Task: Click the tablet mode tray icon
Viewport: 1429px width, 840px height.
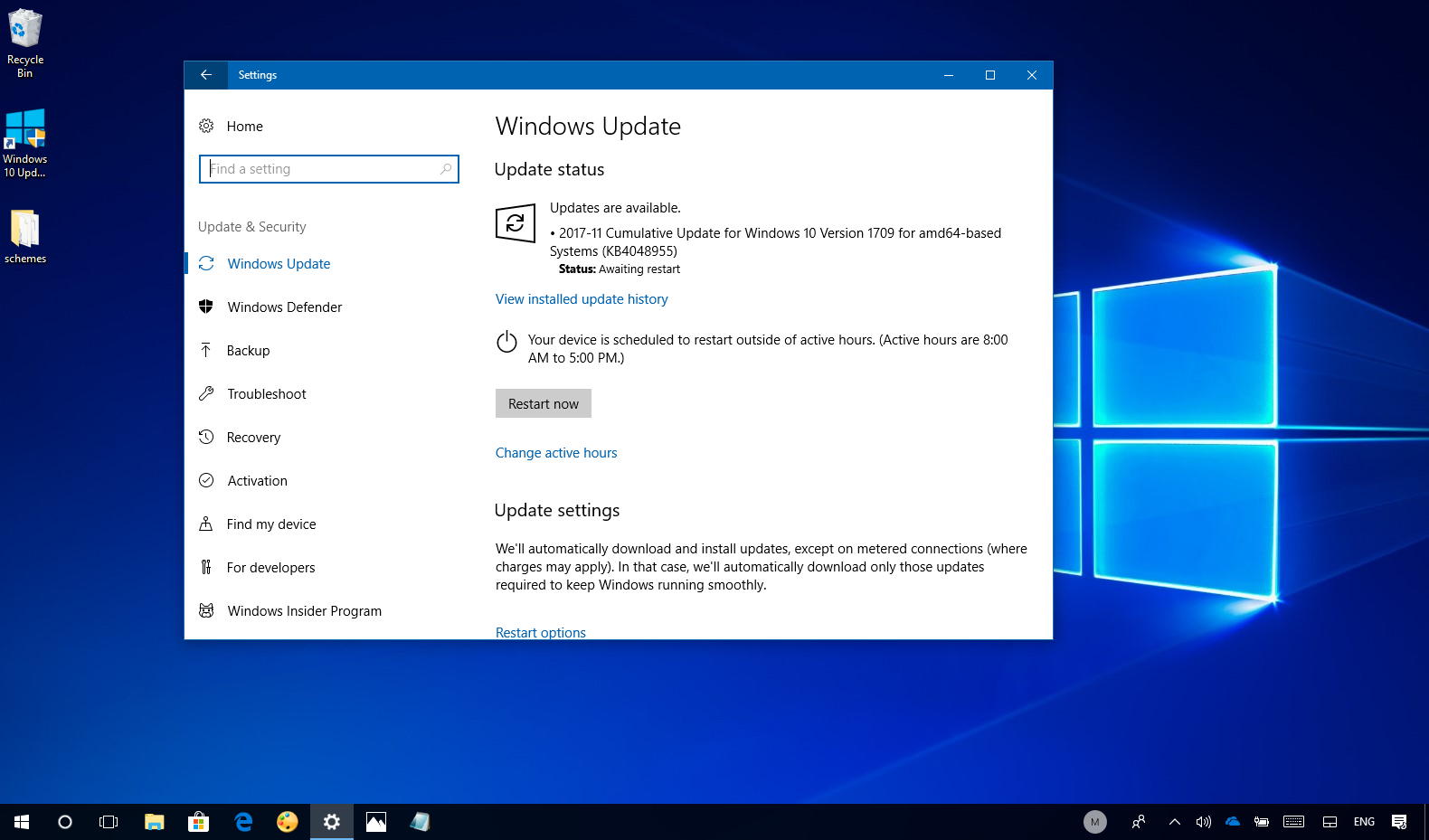Action: pyautogui.click(x=1330, y=822)
